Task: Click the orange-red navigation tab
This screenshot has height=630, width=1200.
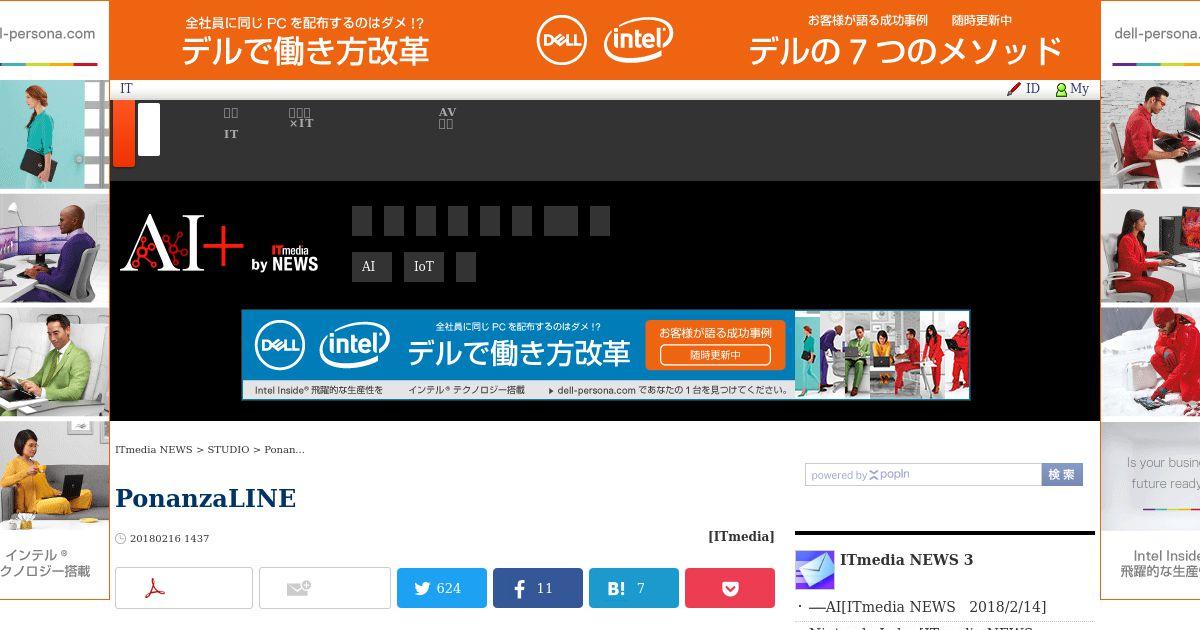Action: tap(124, 133)
